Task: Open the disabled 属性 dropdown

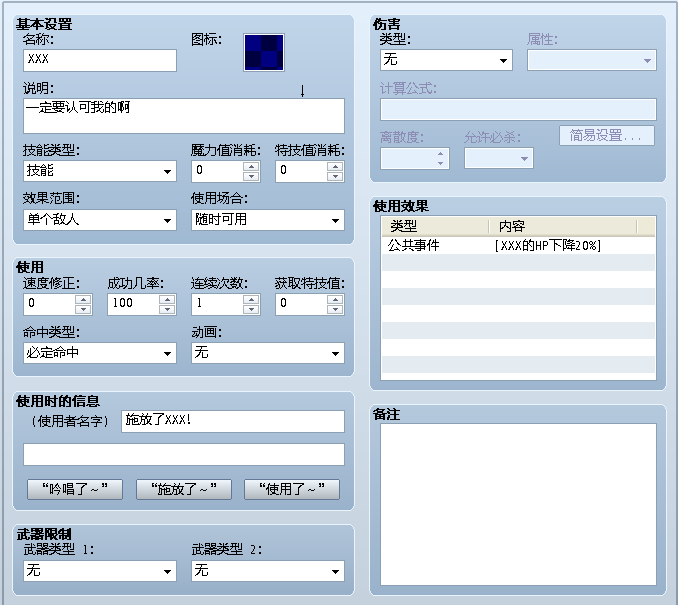Action: coord(592,60)
